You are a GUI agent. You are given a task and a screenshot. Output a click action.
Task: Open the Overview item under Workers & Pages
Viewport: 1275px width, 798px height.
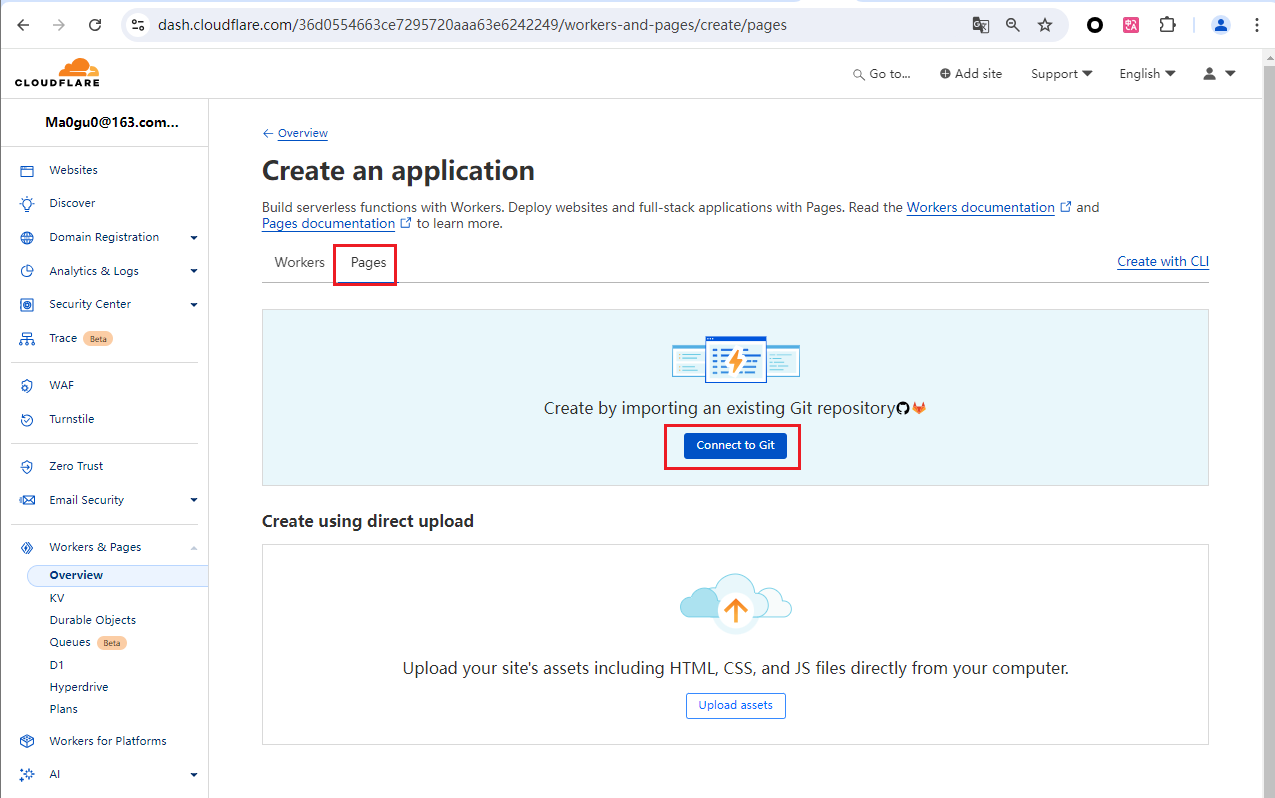(118, 576)
